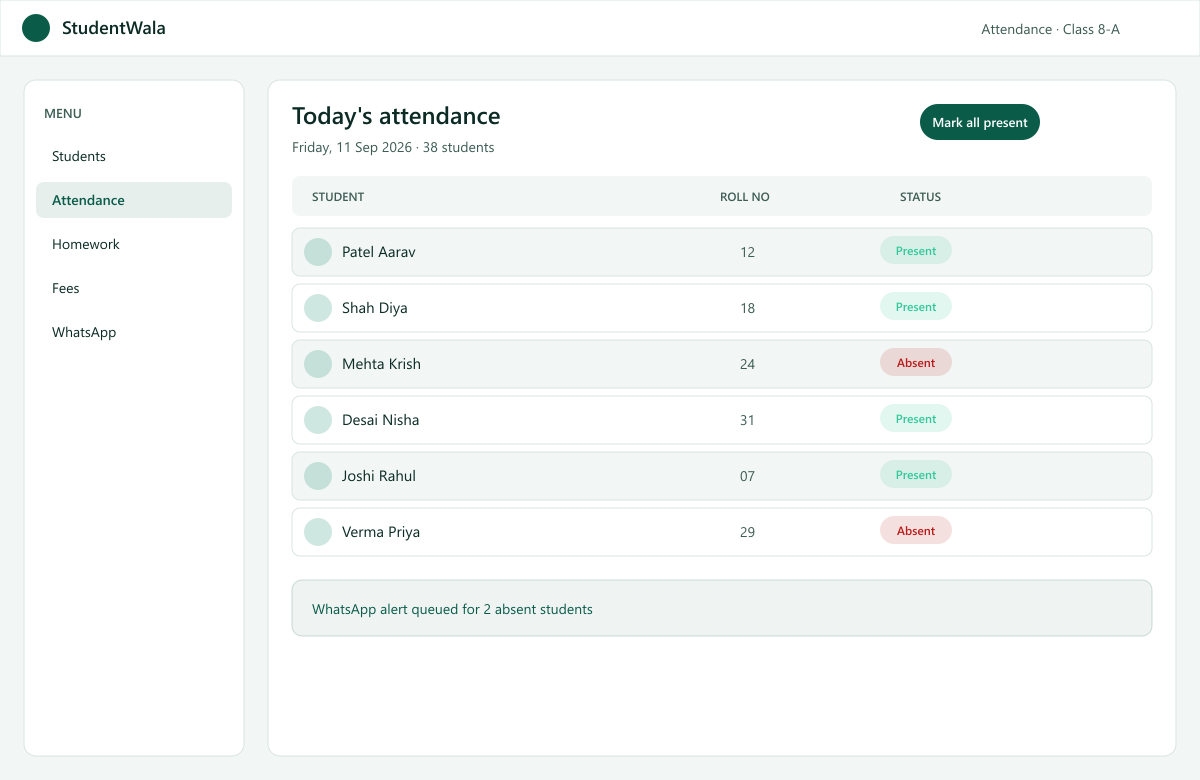Toggle Joshi Rahul's Present status badge

916,475
